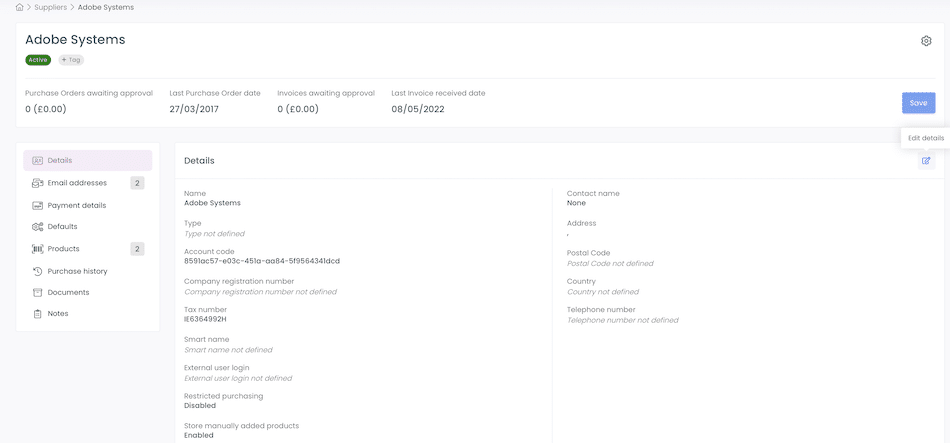950x443 pixels.
Task: Go to home via breadcrumb house icon
Action: [x=19, y=7]
